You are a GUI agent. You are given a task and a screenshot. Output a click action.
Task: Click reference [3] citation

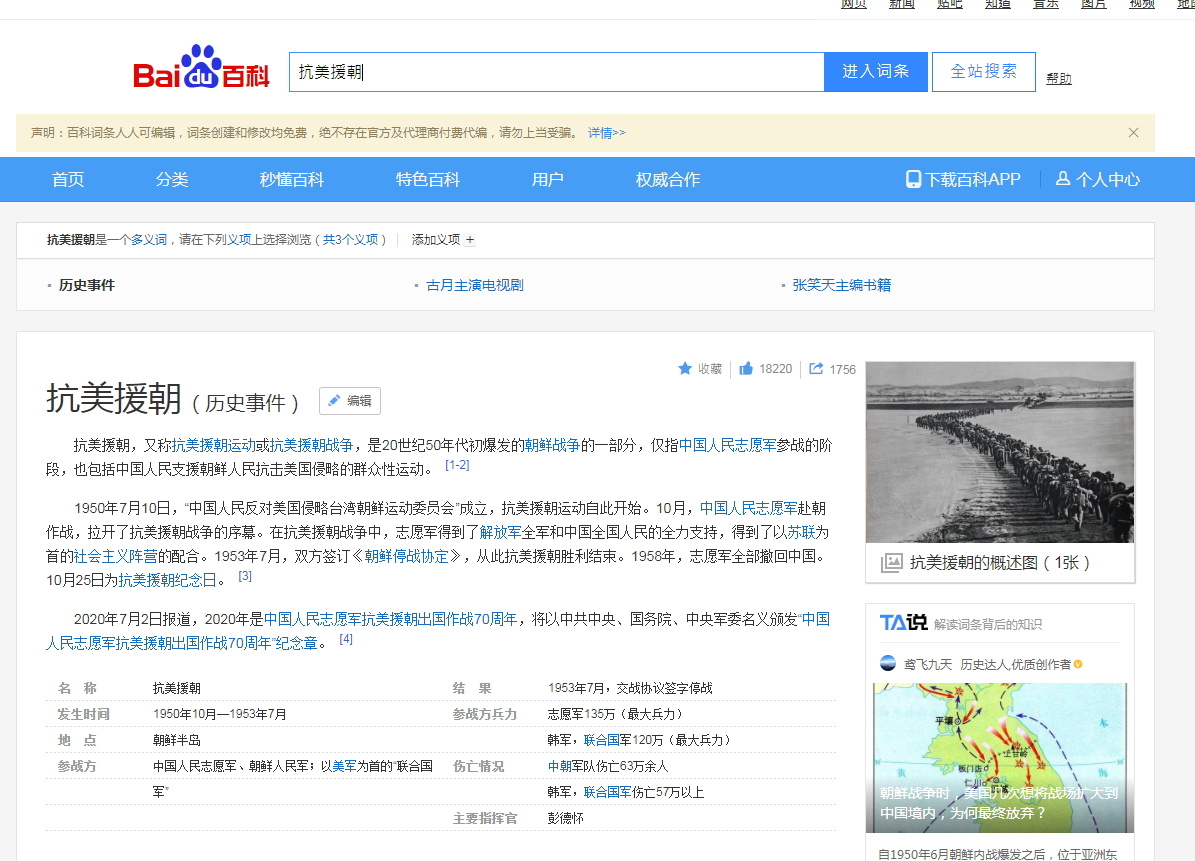point(245,576)
